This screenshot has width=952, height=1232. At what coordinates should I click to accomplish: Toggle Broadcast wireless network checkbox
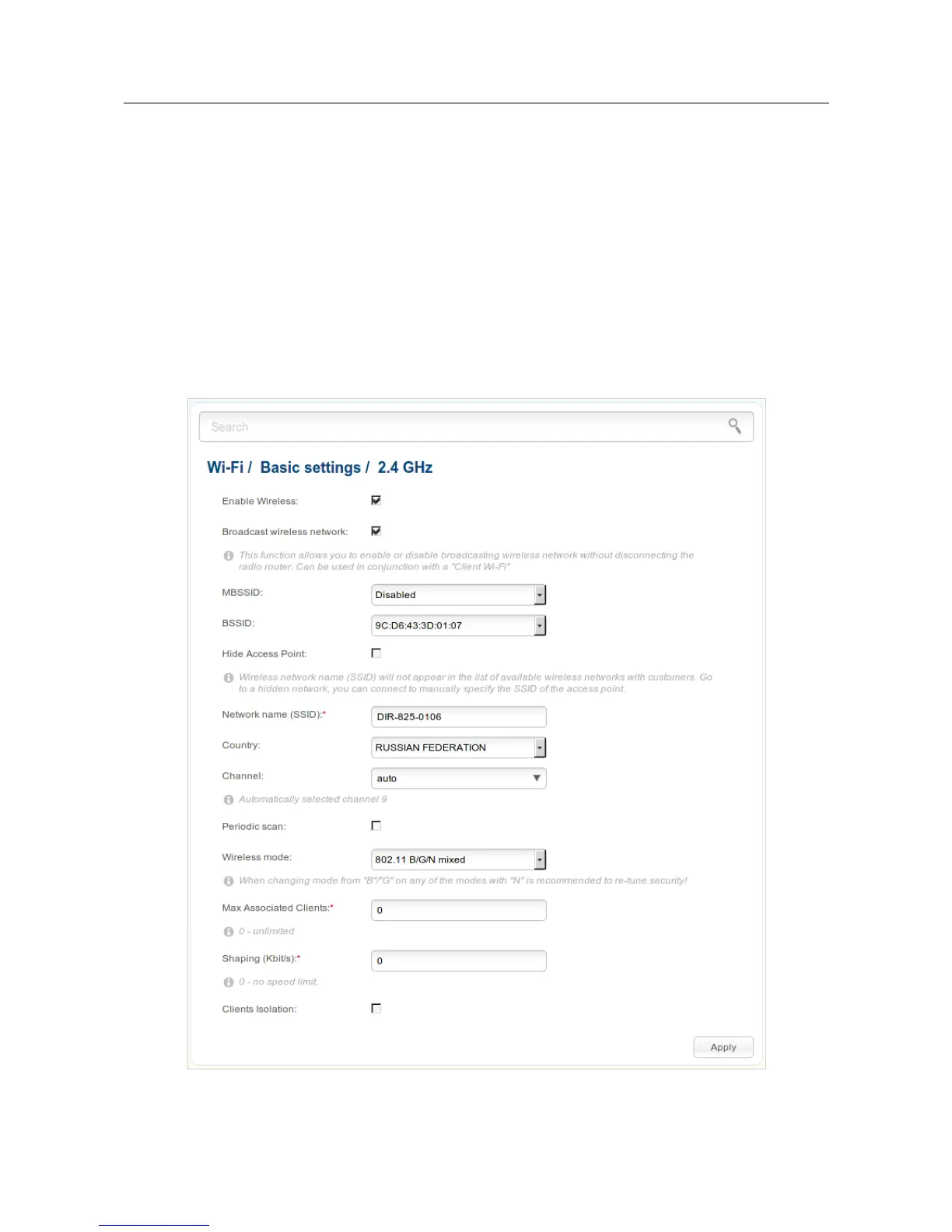click(x=376, y=530)
